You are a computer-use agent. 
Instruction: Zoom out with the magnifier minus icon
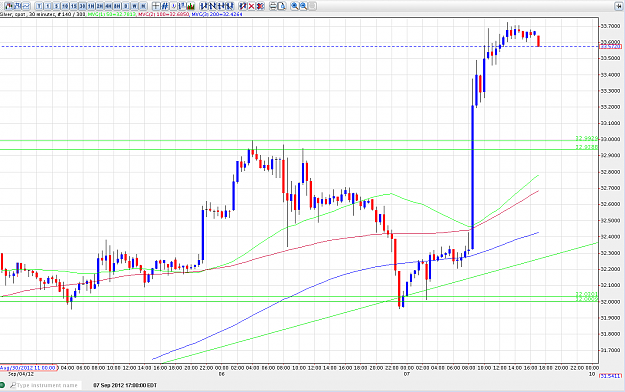(303, 6)
